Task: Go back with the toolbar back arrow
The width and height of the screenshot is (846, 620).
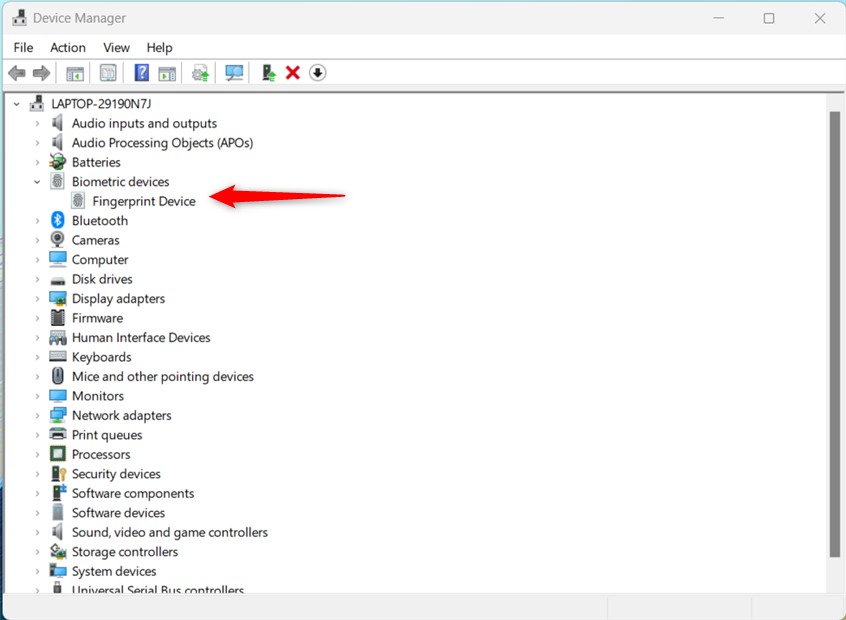Action: point(17,73)
